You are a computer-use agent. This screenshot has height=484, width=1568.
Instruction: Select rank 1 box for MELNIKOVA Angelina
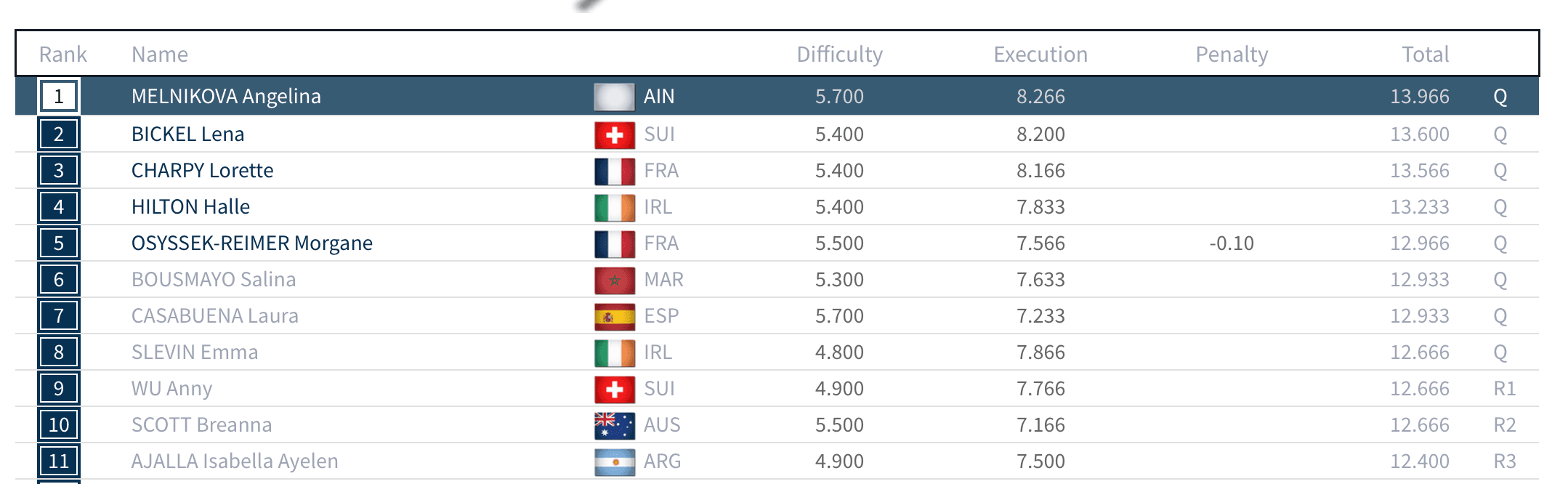pyautogui.click(x=59, y=97)
